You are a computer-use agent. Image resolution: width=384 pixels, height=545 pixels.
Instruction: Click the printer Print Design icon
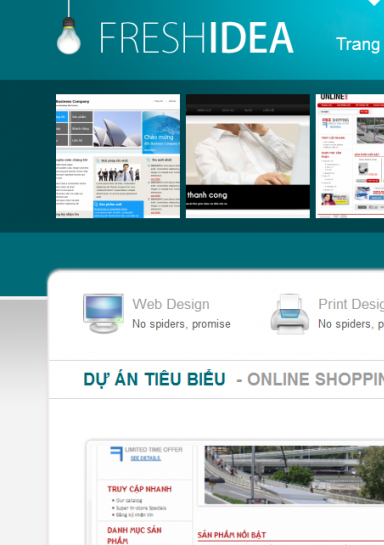point(290,314)
